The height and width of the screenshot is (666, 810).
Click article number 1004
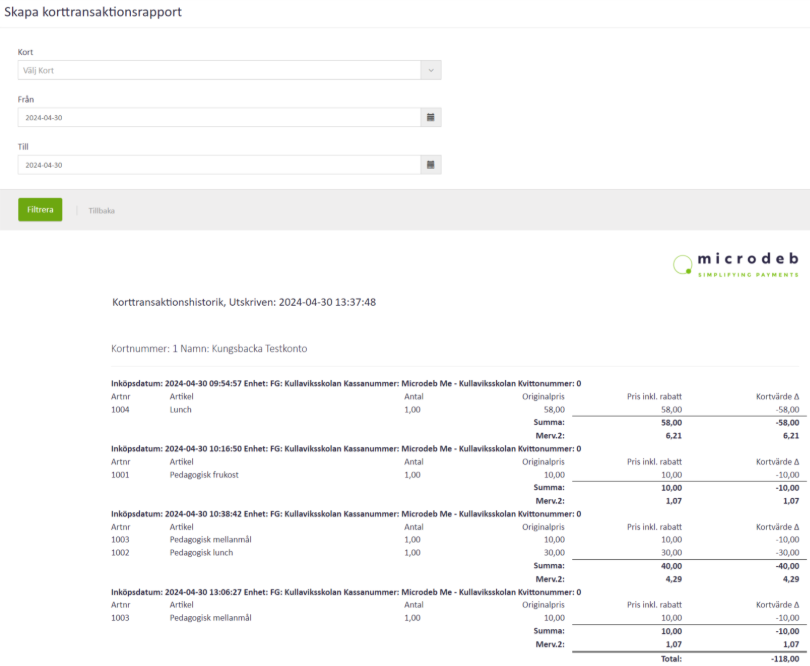point(121,410)
